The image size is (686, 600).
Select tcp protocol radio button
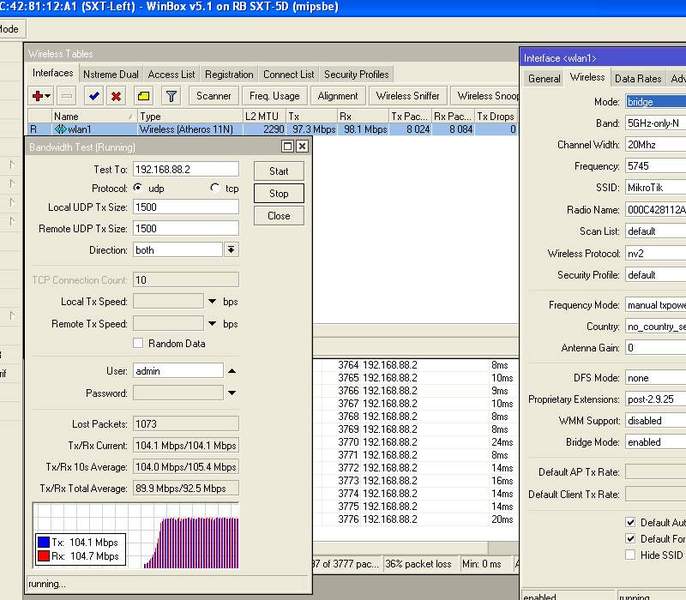215,188
